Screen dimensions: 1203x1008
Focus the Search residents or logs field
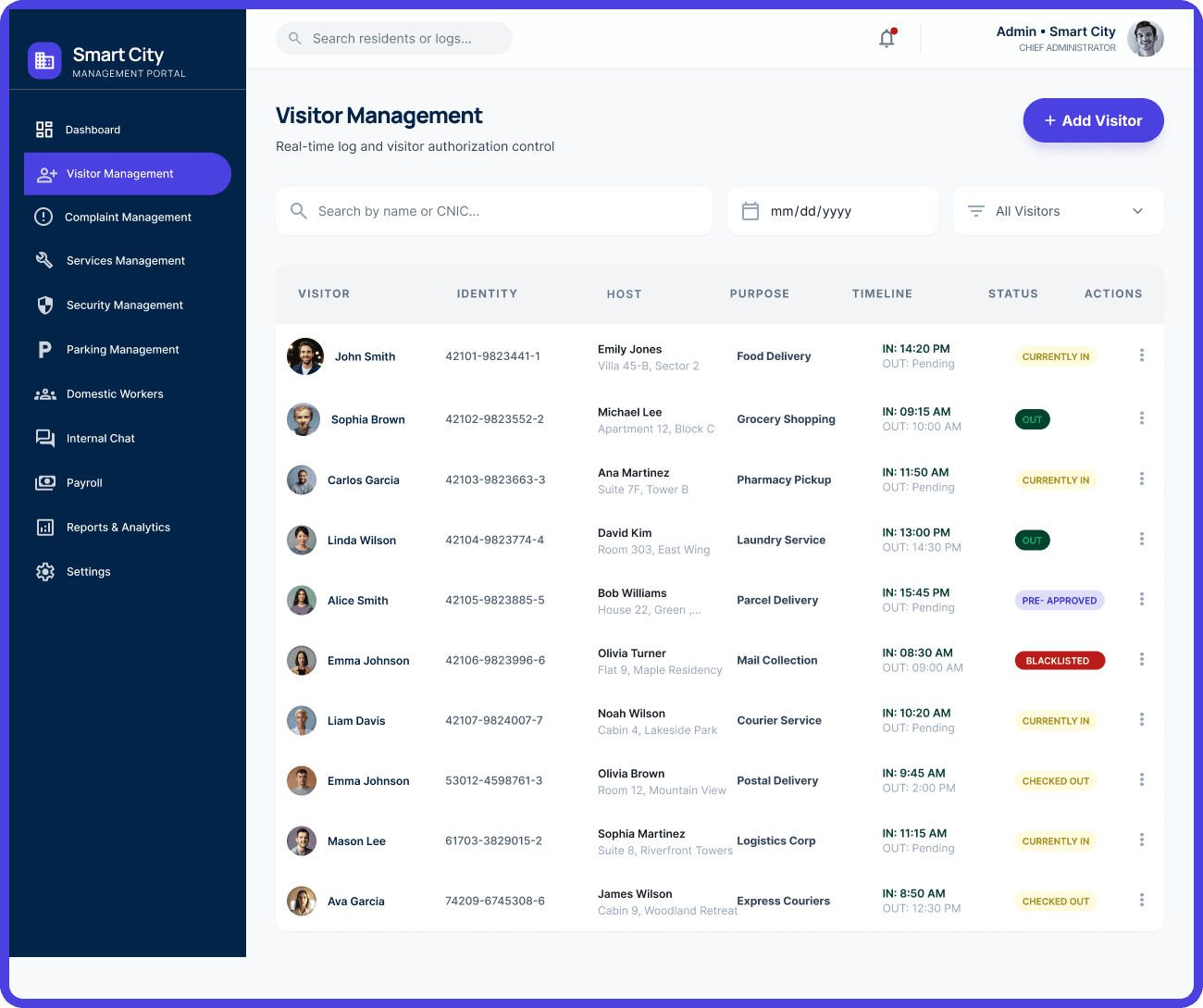pyautogui.click(x=394, y=38)
